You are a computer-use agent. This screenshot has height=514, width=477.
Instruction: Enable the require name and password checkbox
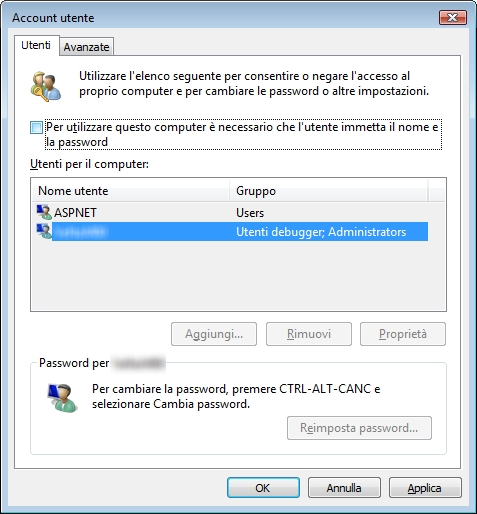point(36,127)
